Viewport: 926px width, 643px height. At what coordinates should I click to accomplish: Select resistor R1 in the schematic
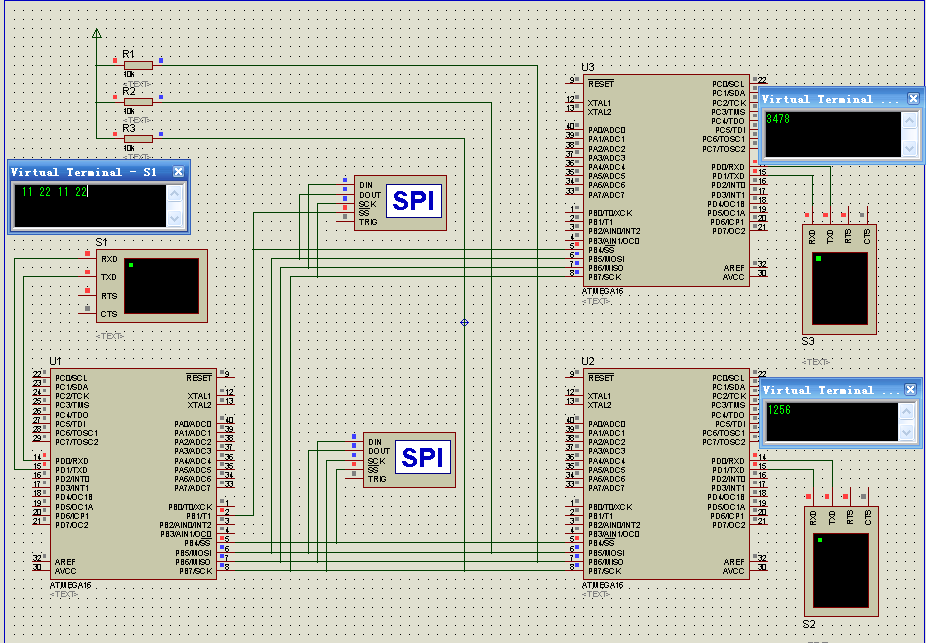pyautogui.click(x=137, y=65)
